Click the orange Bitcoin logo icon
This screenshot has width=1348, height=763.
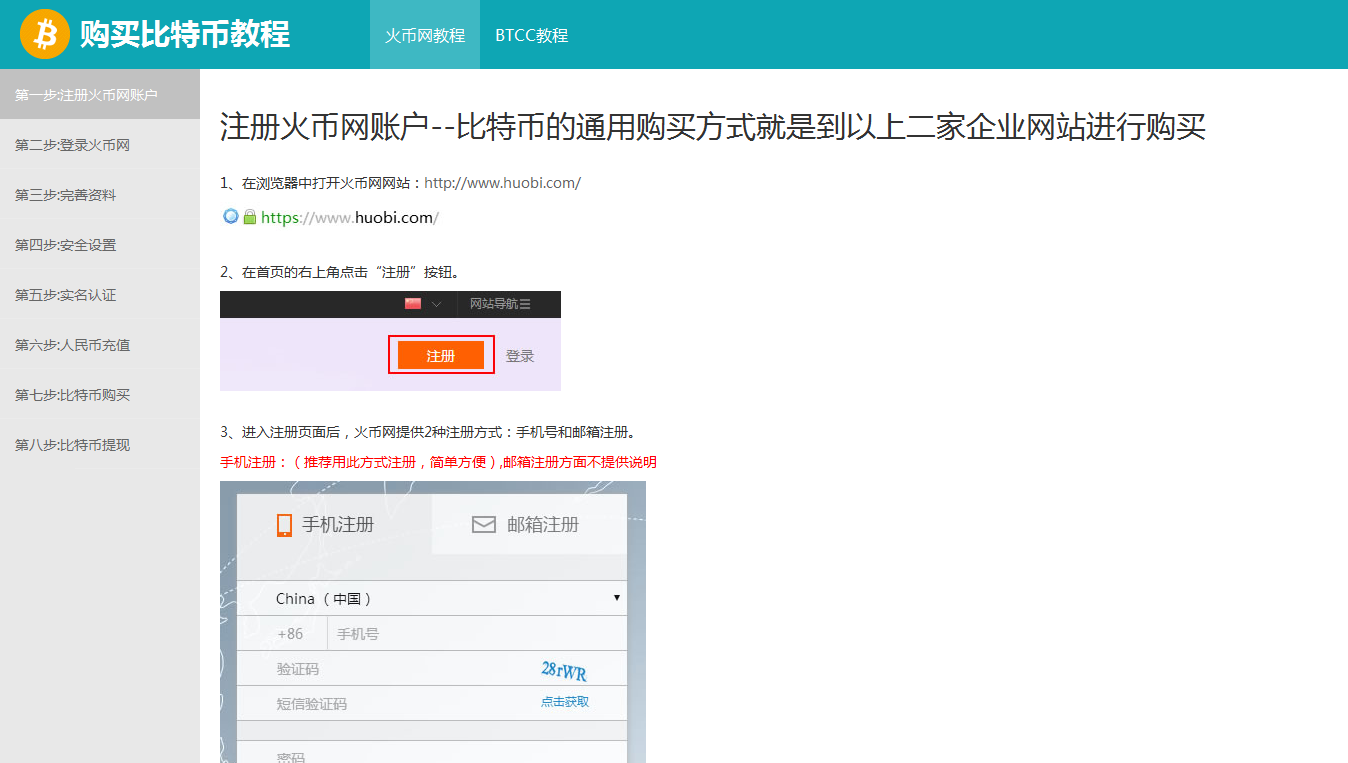[x=45, y=35]
